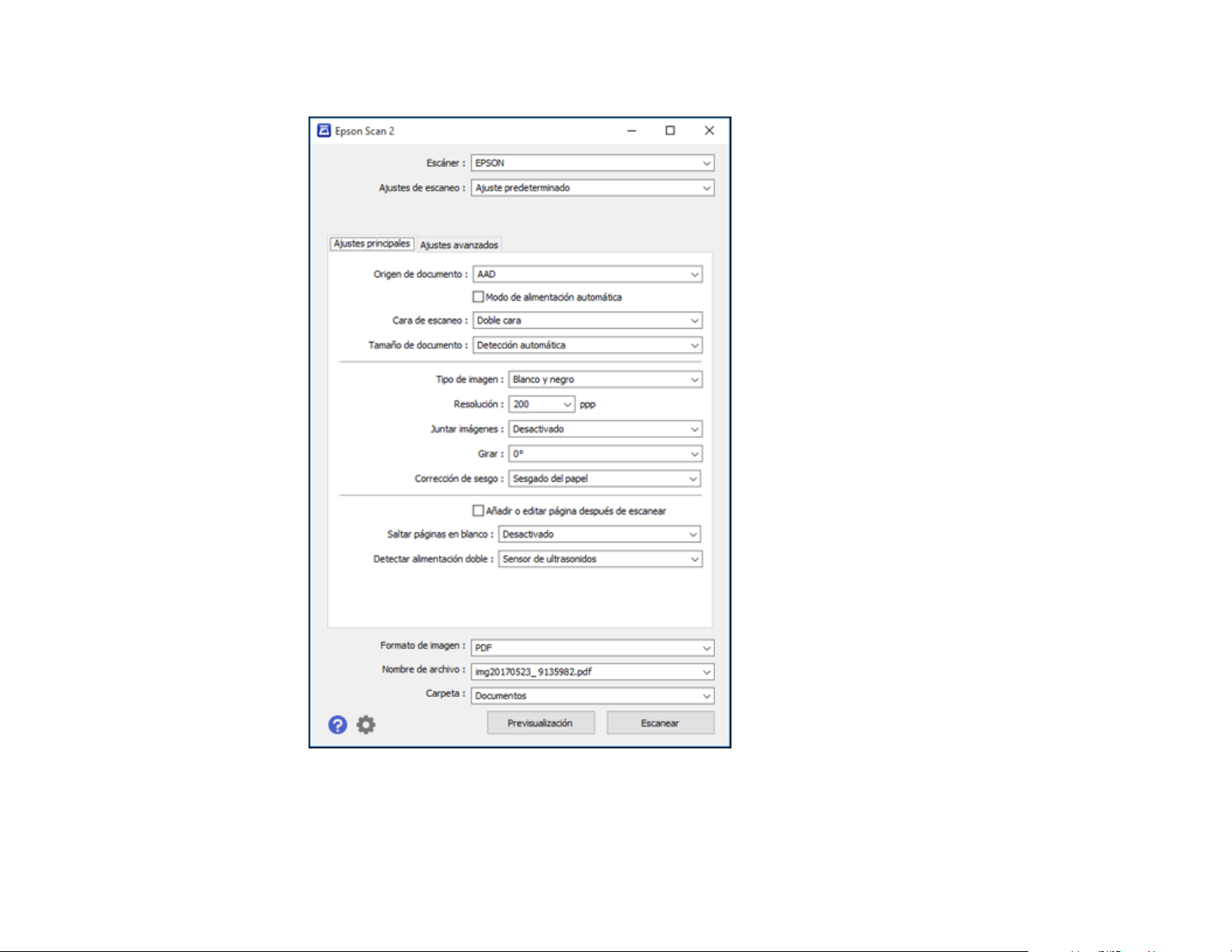Image resolution: width=1232 pixels, height=952 pixels.
Task: Open the Saltar páginas en blanco dropdown
Action: point(599,535)
